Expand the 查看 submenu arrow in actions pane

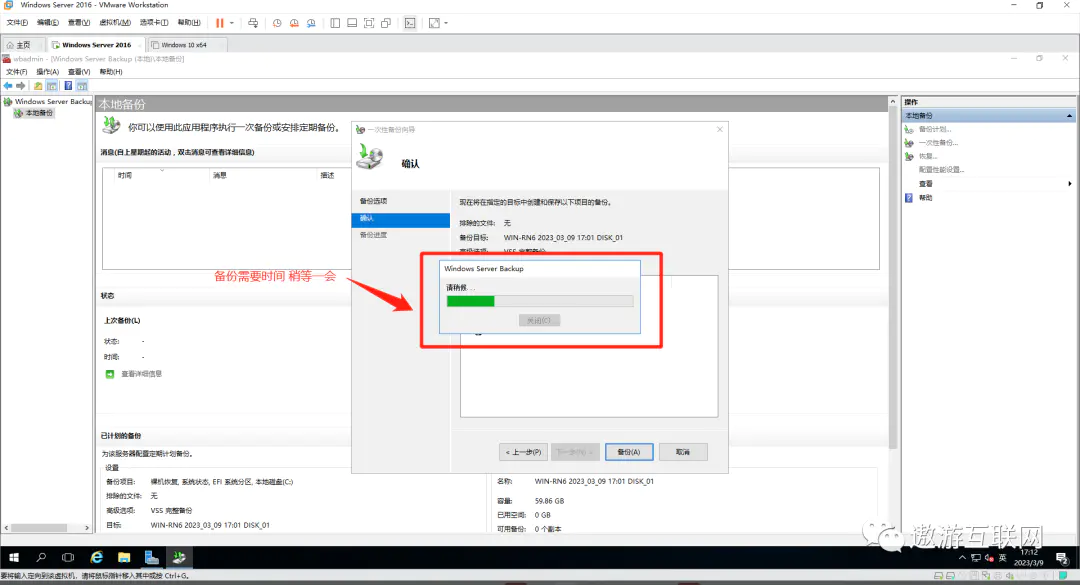pyautogui.click(x=1070, y=183)
